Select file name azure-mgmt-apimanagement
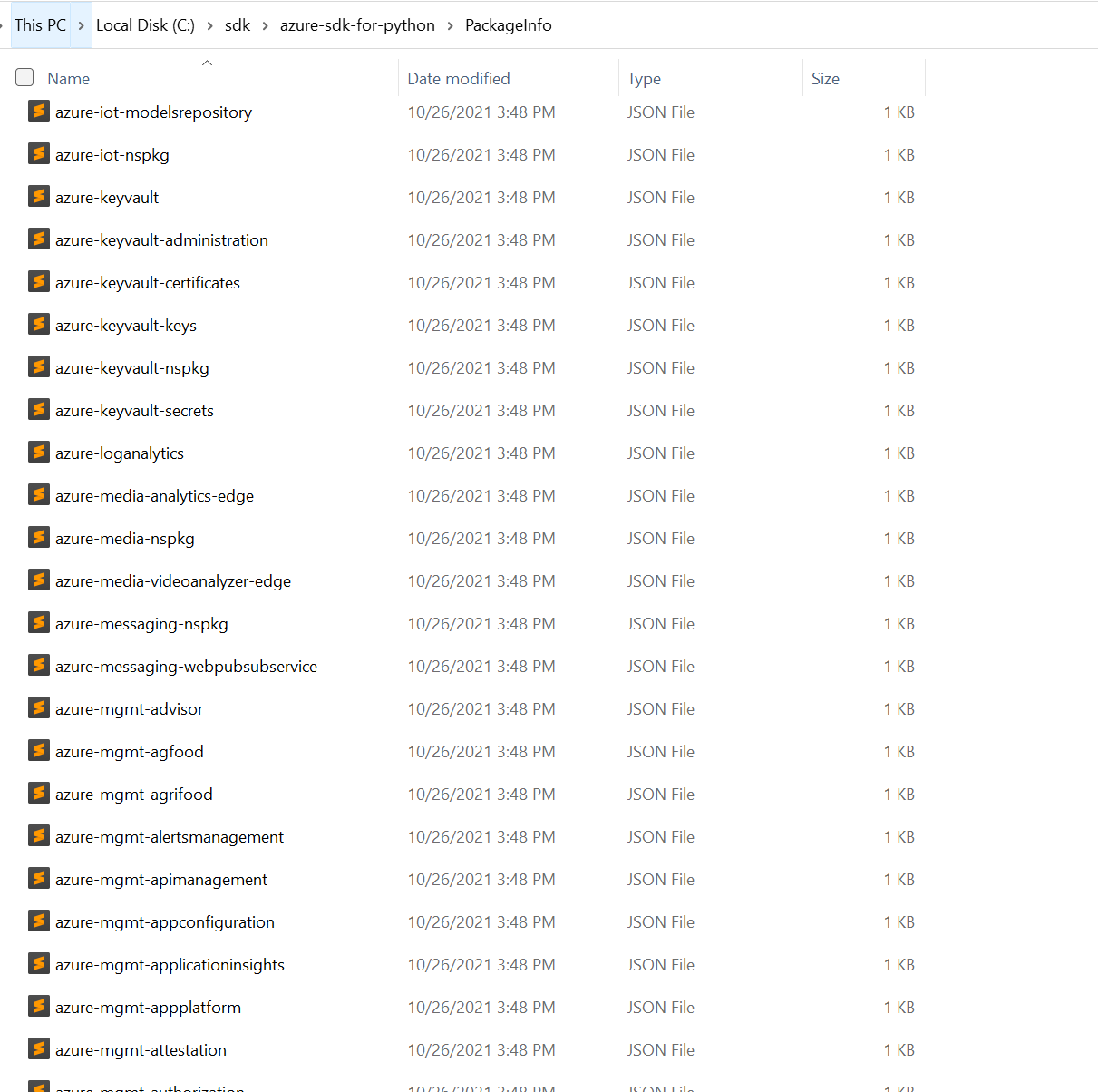Viewport: 1098px width, 1092px height. [x=161, y=880]
